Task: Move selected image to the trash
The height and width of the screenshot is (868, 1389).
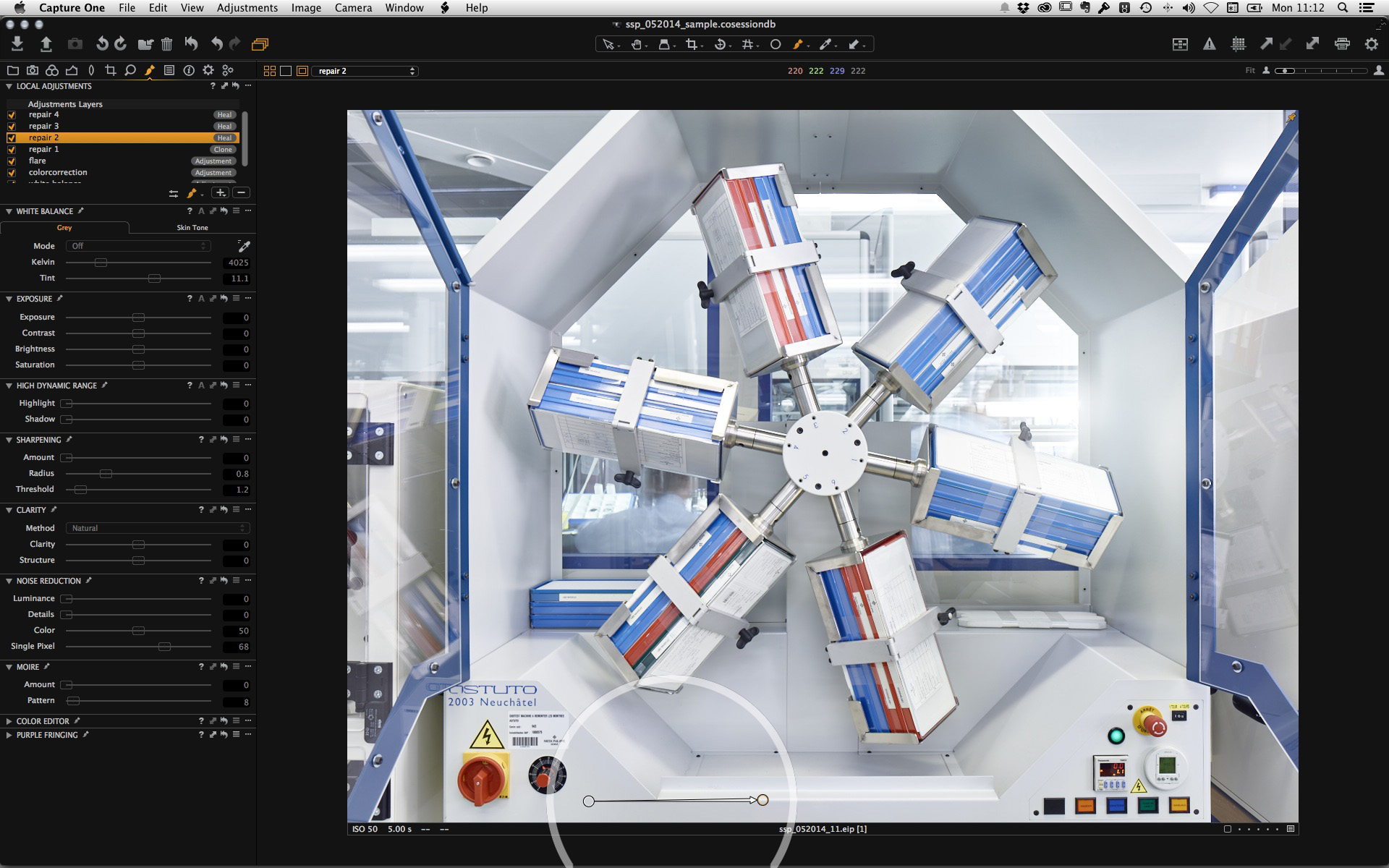Action: 167,44
